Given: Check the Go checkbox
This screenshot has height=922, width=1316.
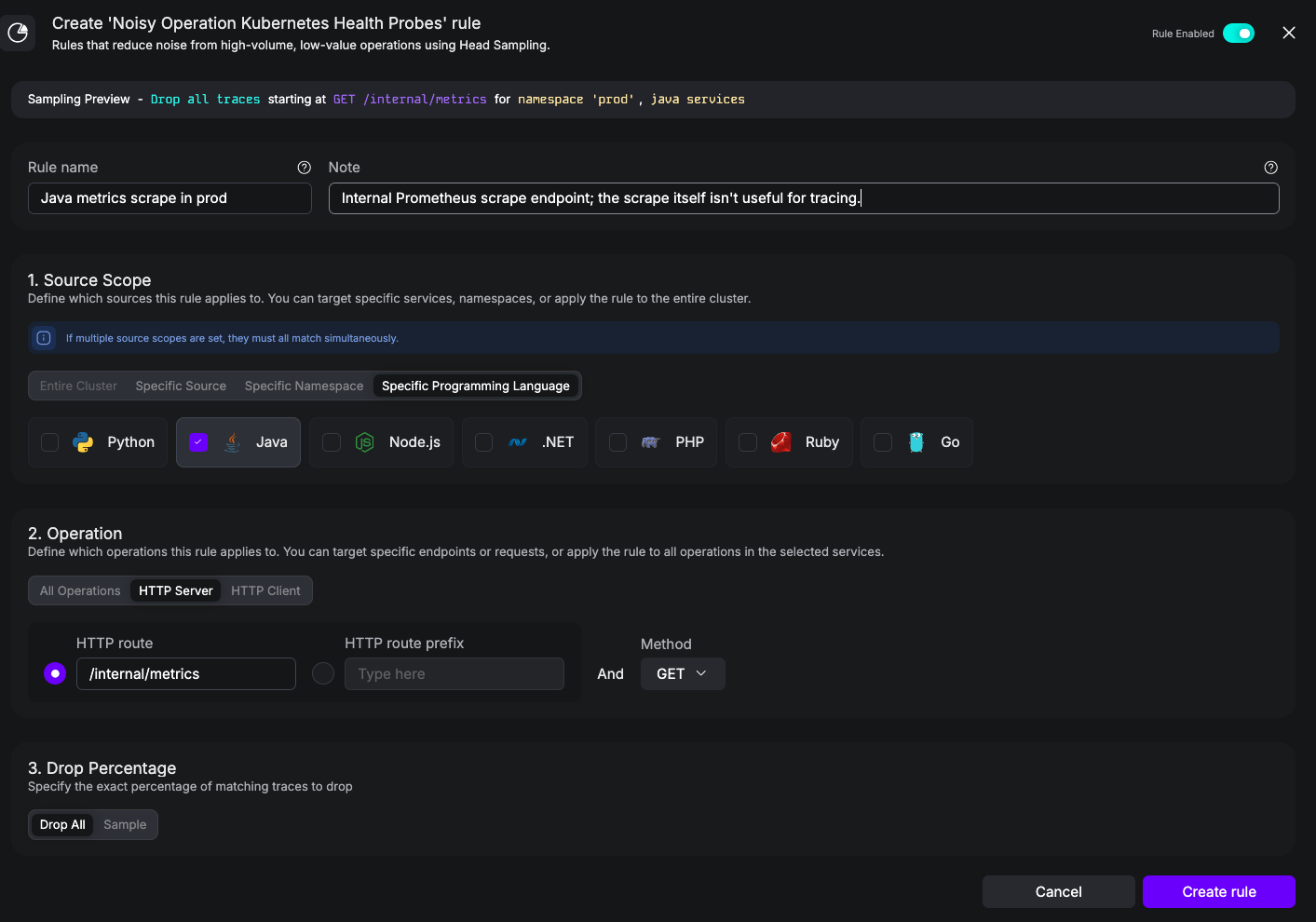Looking at the screenshot, I should click(x=883, y=442).
